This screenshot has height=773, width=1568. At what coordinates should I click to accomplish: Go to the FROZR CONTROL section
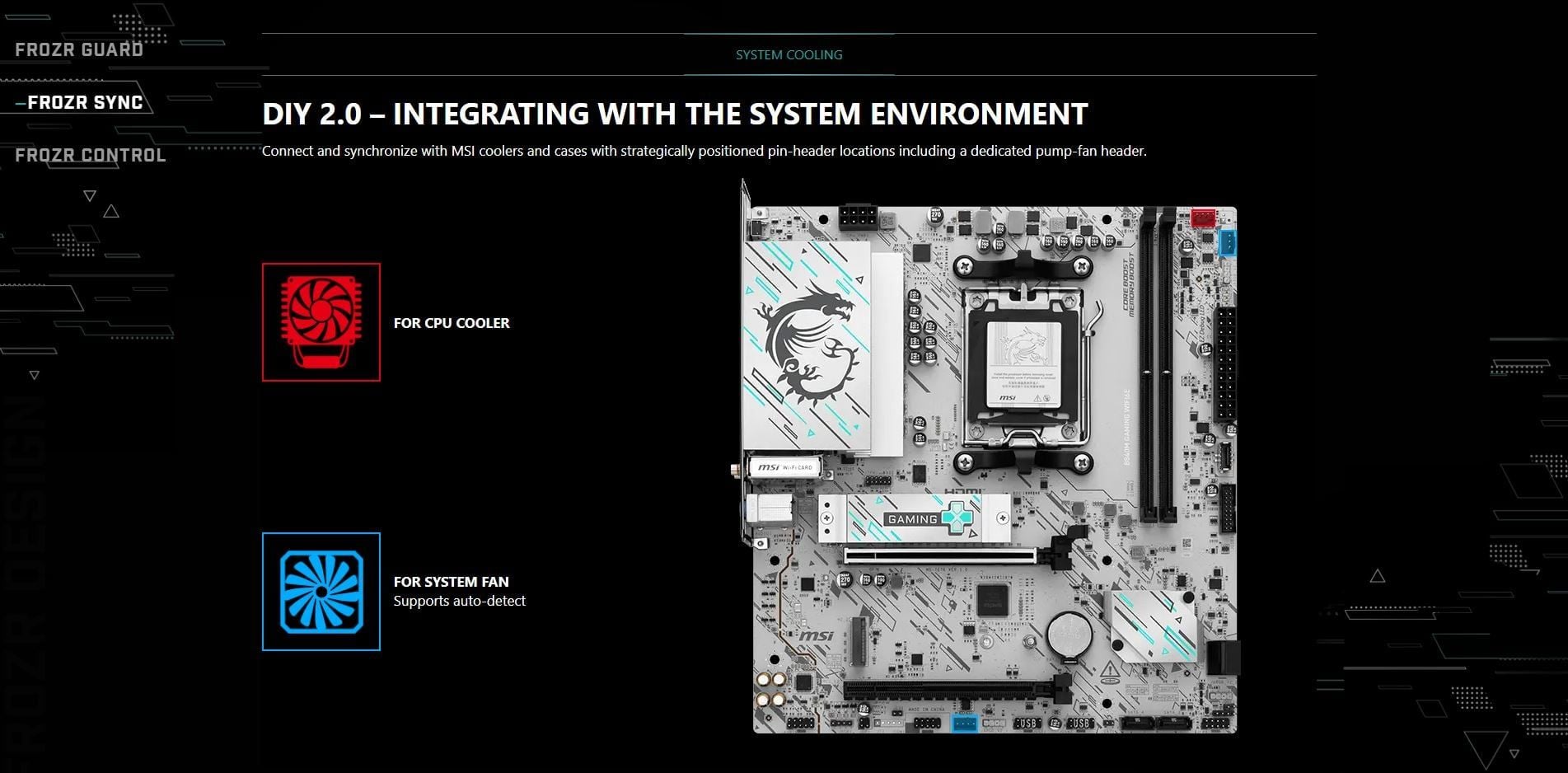[91, 155]
